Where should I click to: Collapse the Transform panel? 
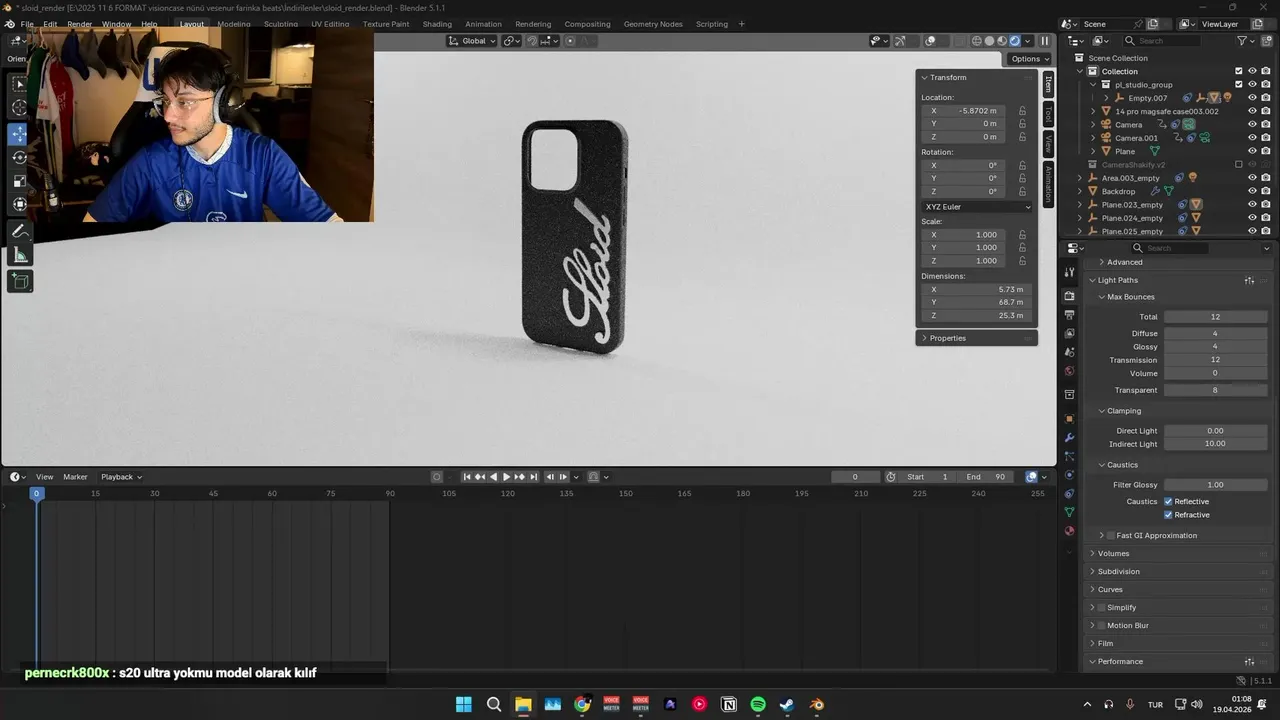pos(947,77)
